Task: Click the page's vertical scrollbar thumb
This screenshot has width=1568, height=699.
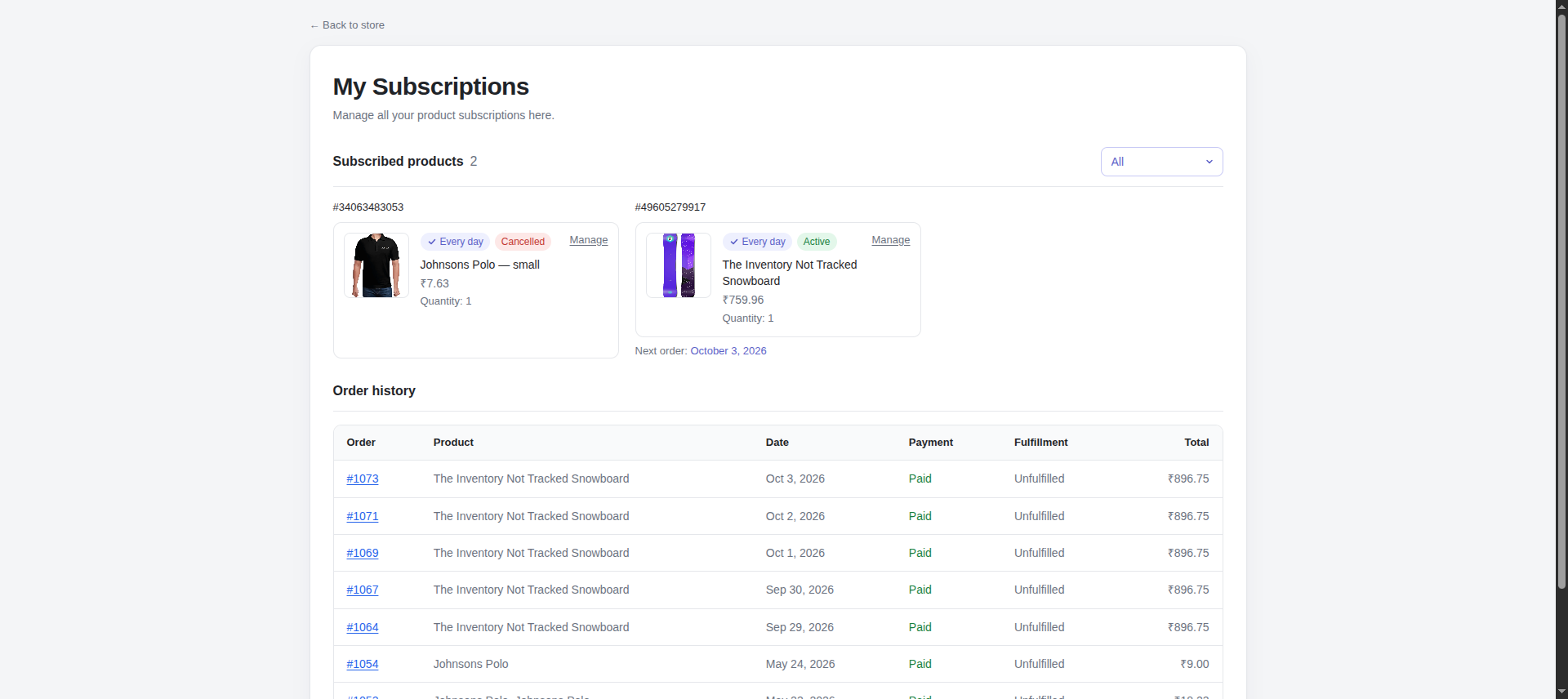Action: [1561, 301]
